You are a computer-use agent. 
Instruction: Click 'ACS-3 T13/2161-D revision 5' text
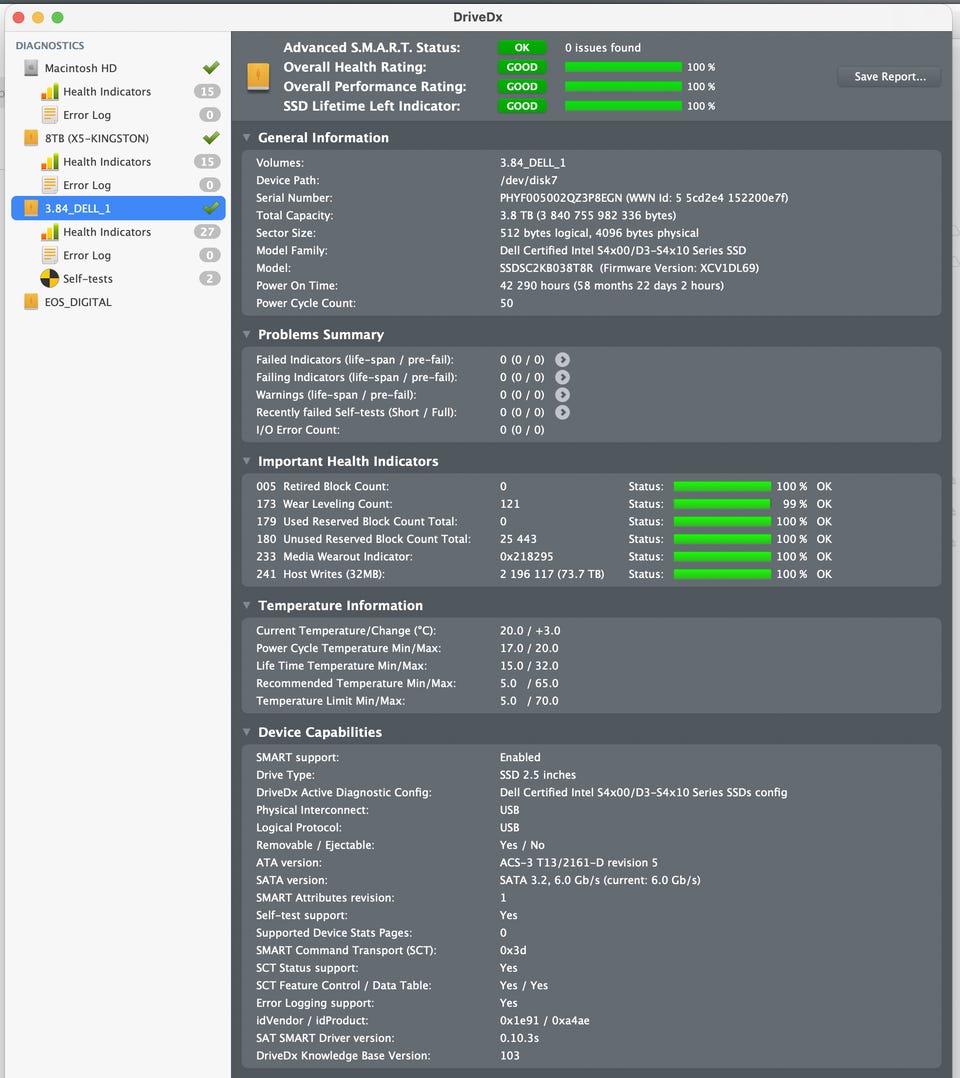tap(578, 863)
